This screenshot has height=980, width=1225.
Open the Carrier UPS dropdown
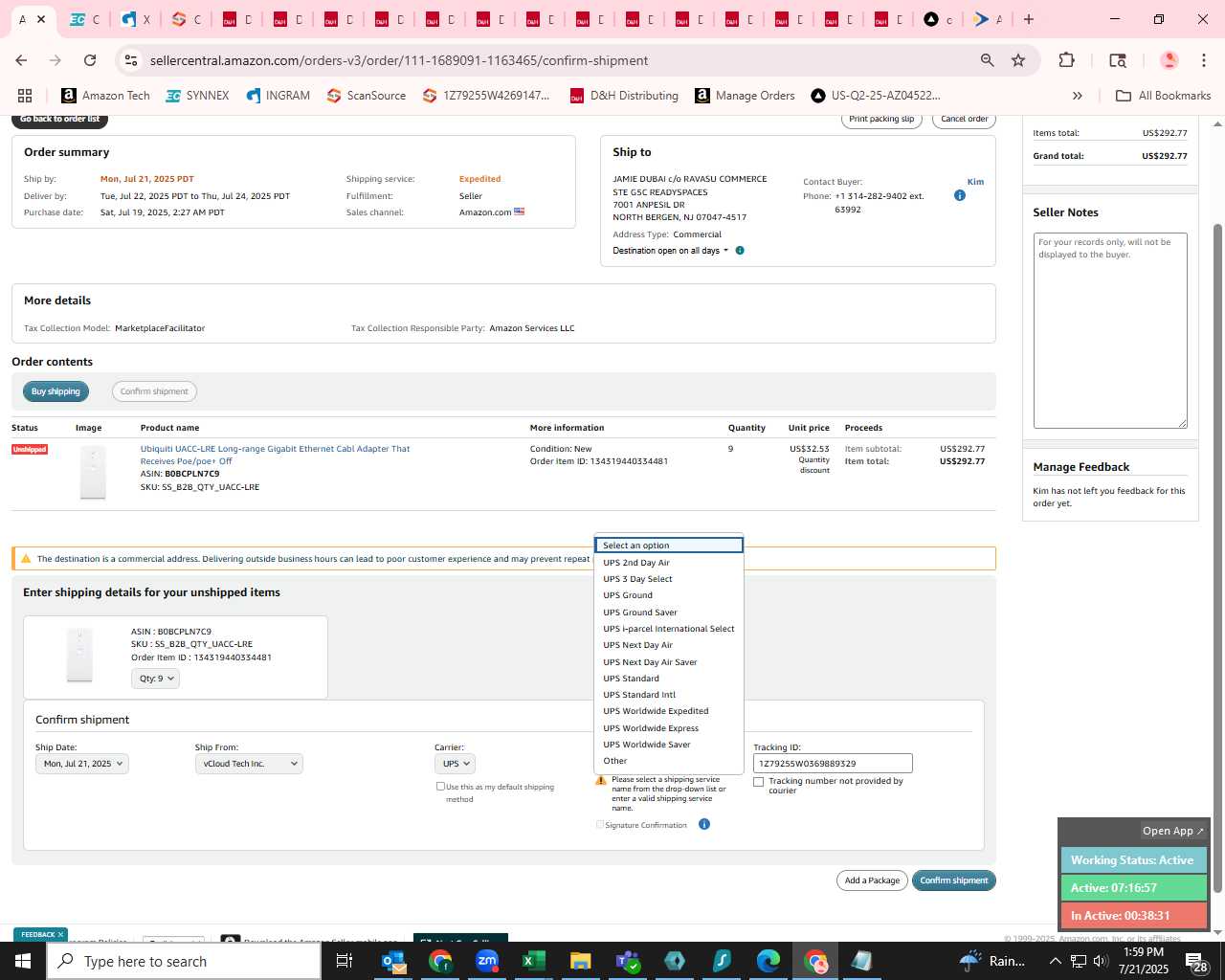(455, 764)
